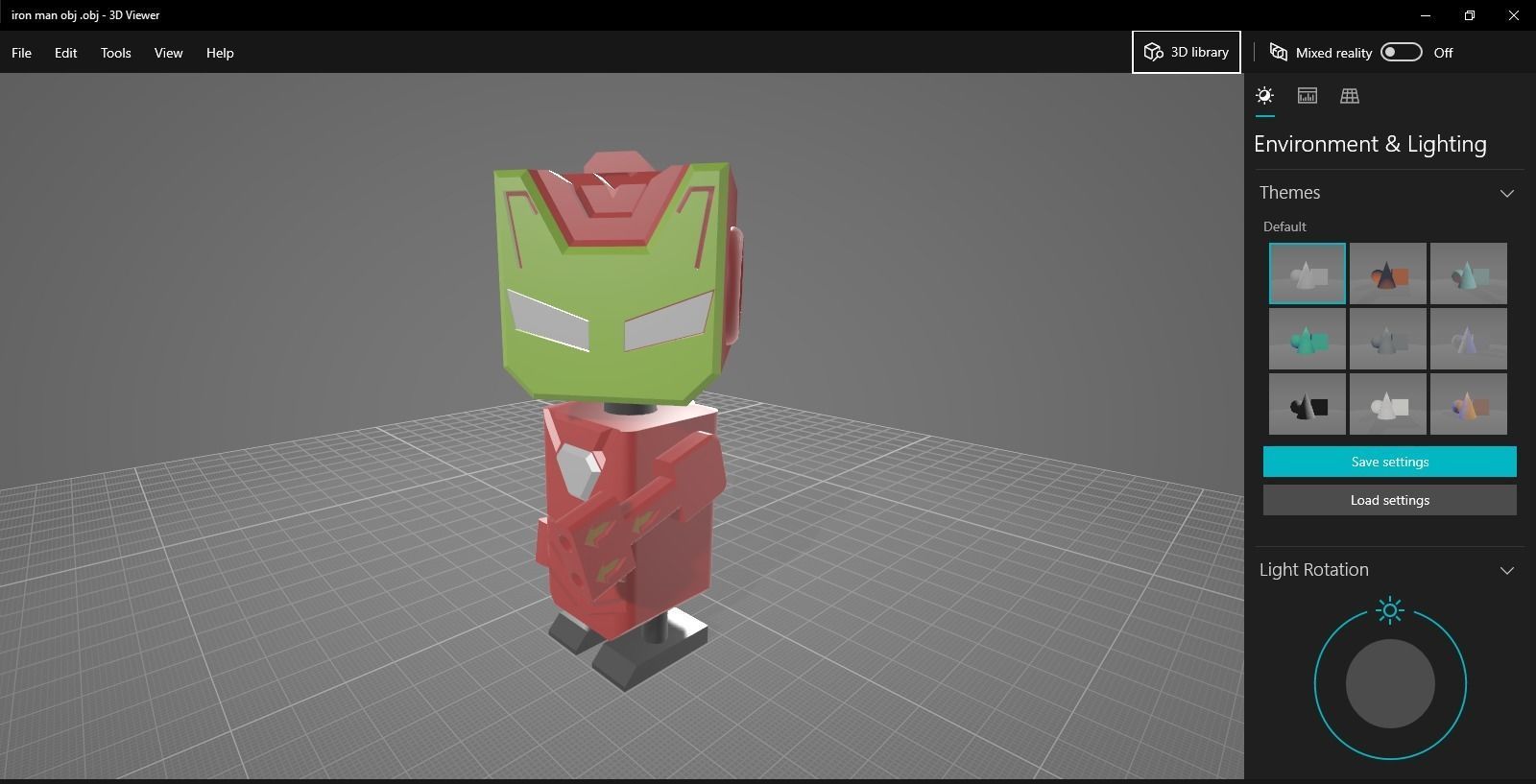Select the white shapes theme thumbnail
The width and height of the screenshot is (1536, 784).
pyautogui.click(x=1387, y=404)
